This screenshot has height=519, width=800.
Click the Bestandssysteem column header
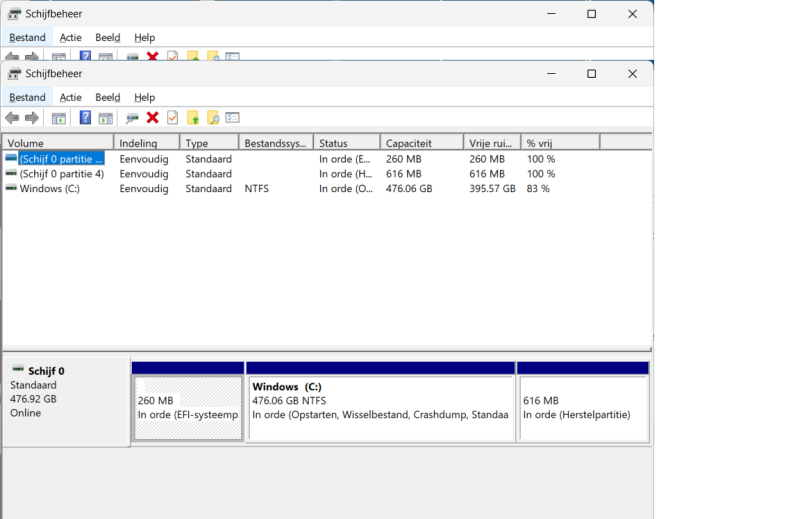click(275, 143)
